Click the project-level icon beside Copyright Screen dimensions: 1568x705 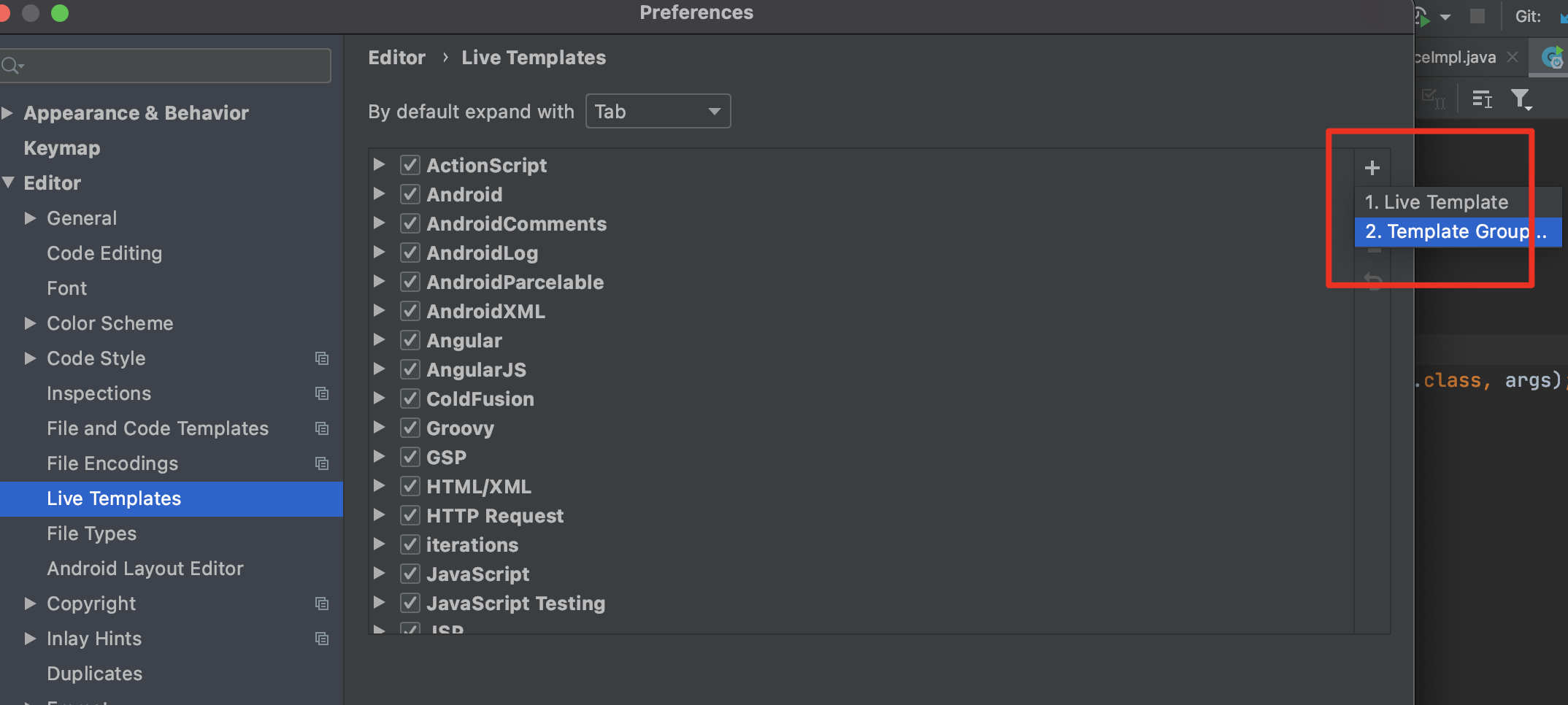(x=322, y=604)
